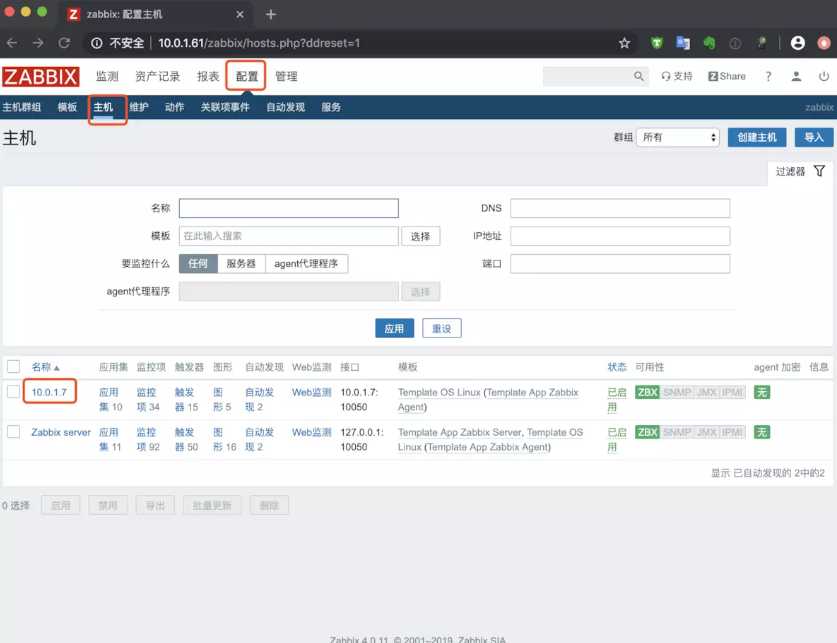The height and width of the screenshot is (643, 837).
Task: Open the Zabbix server host link
Action: 61,432
